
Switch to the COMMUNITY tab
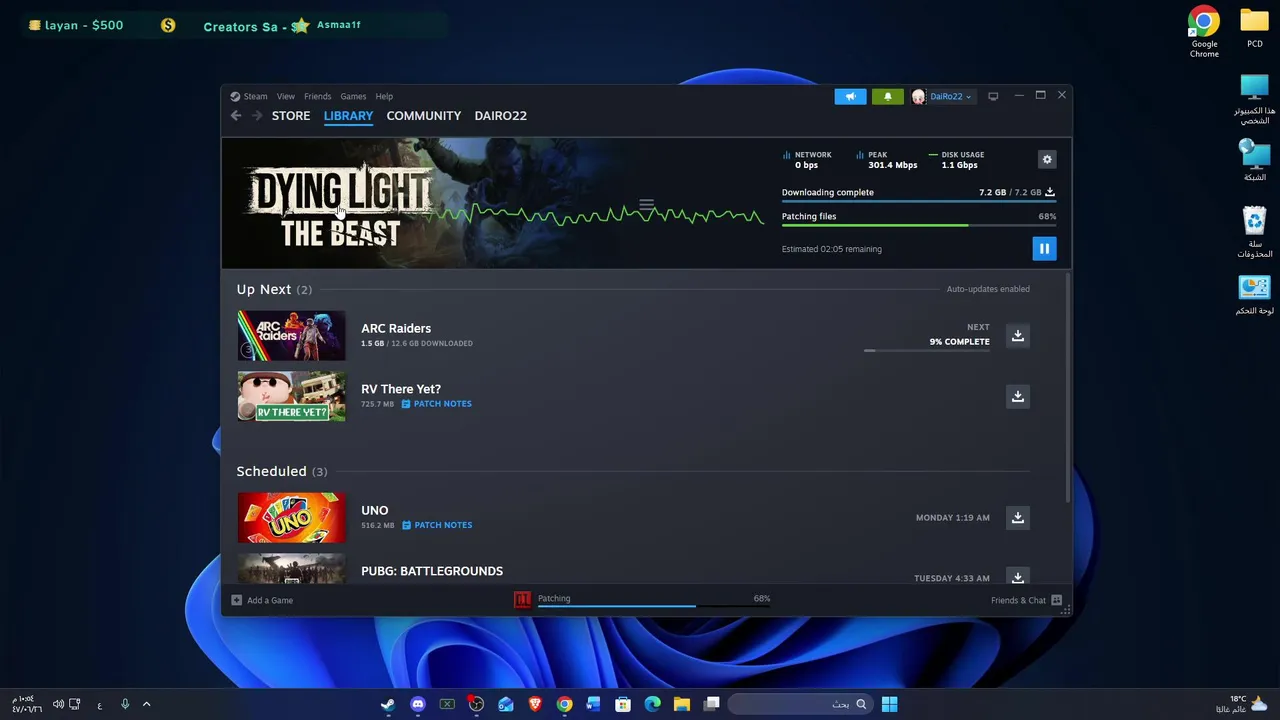[423, 116]
